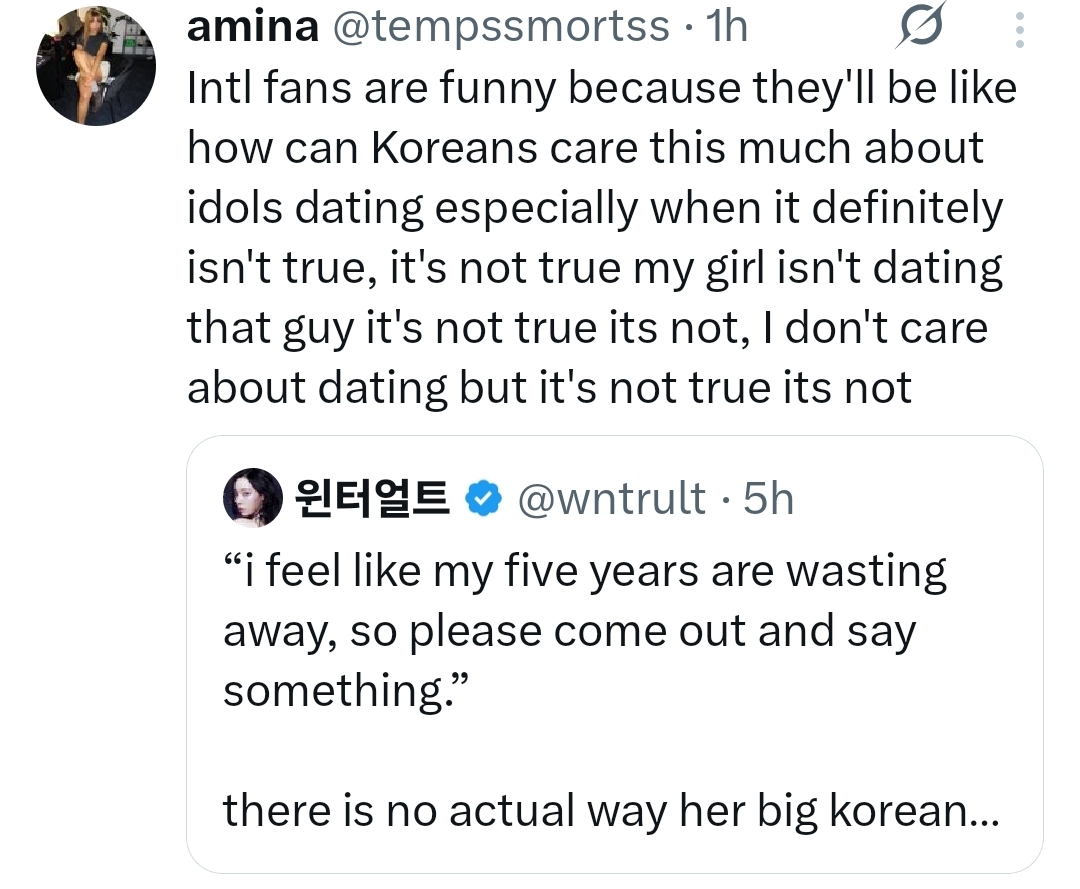
Task: Click the blue verified badge
Action: click(x=484, y=499)
